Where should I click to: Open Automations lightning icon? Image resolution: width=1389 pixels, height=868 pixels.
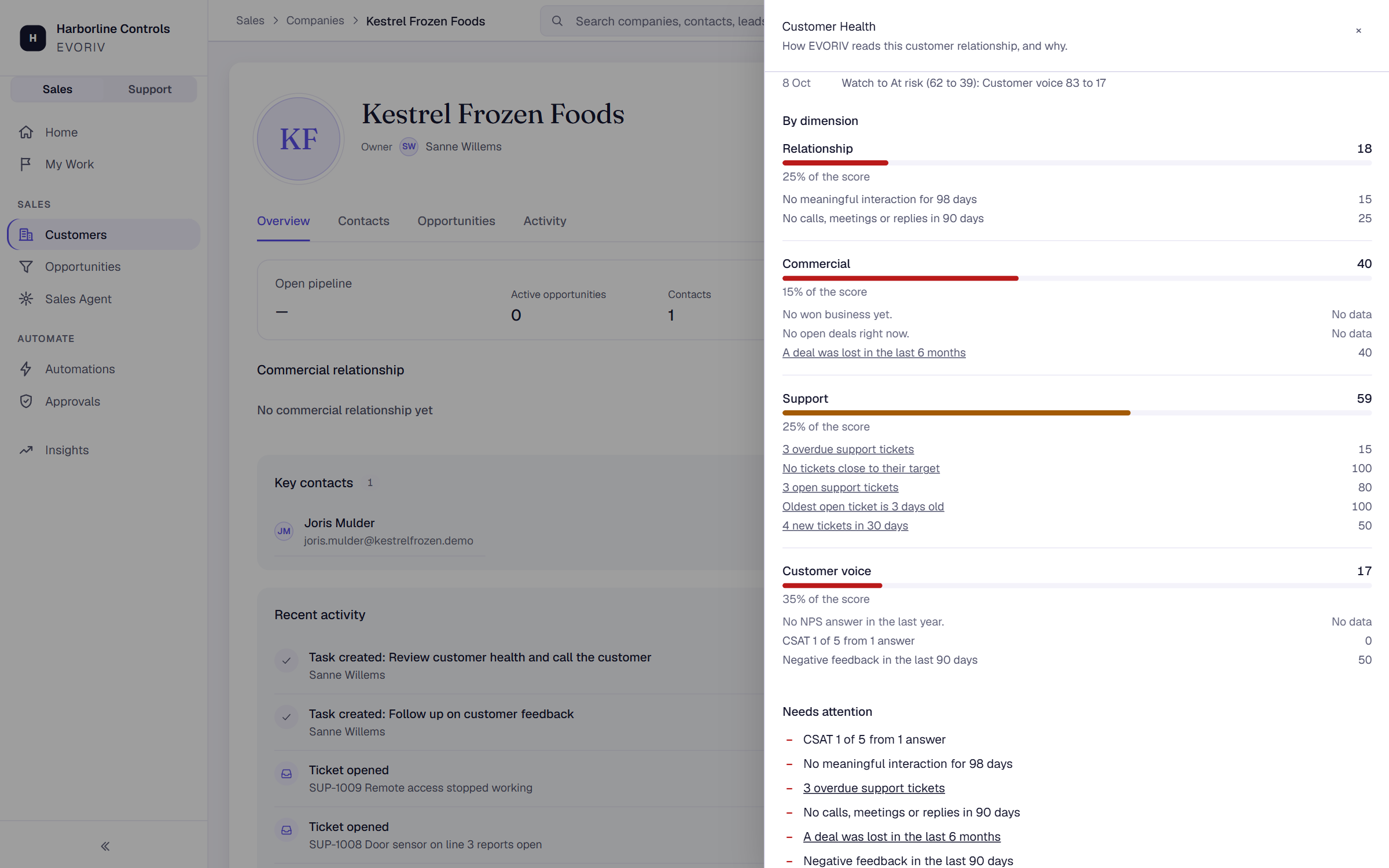26,369
